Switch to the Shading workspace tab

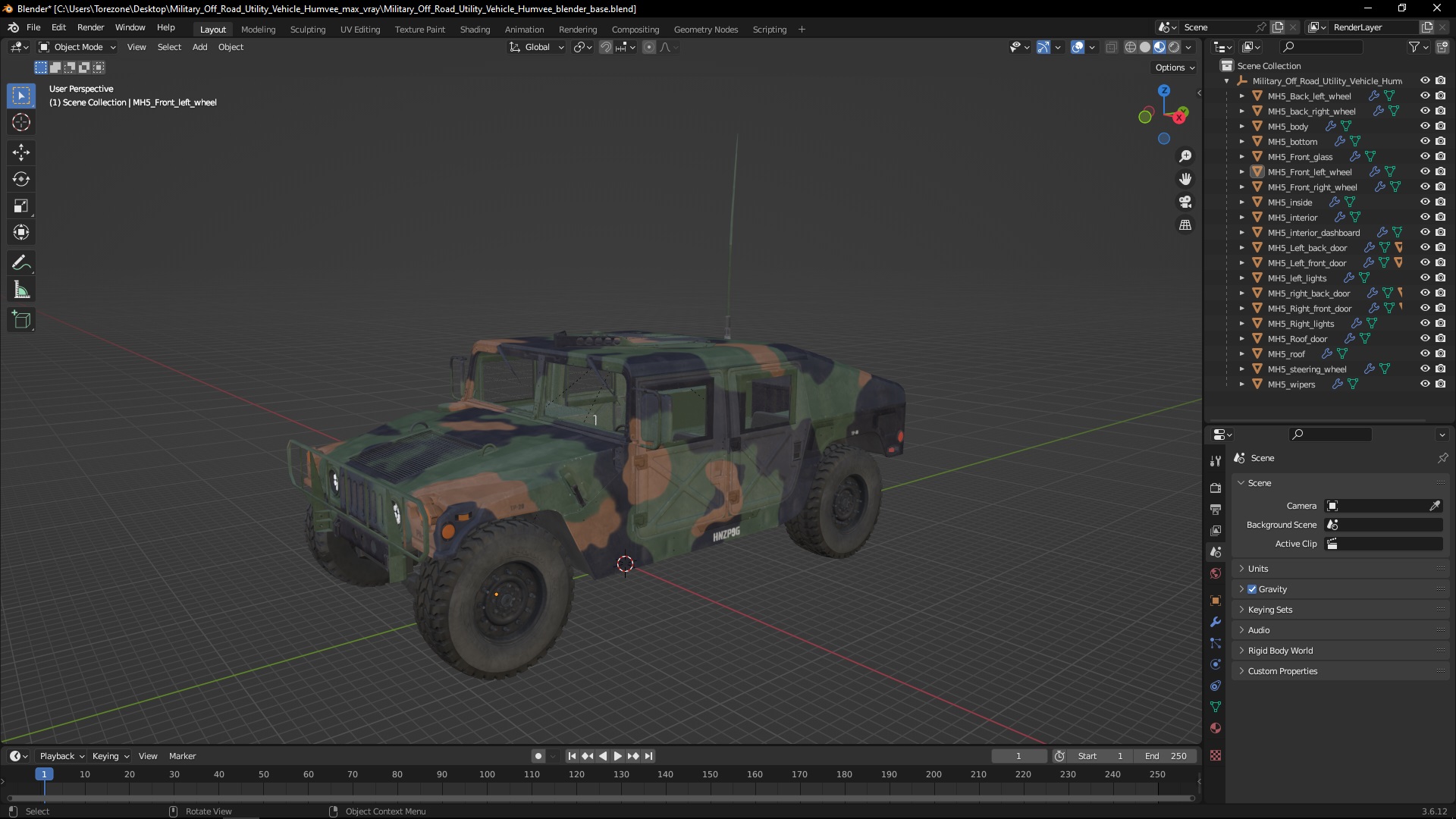(x=475, y=30)
